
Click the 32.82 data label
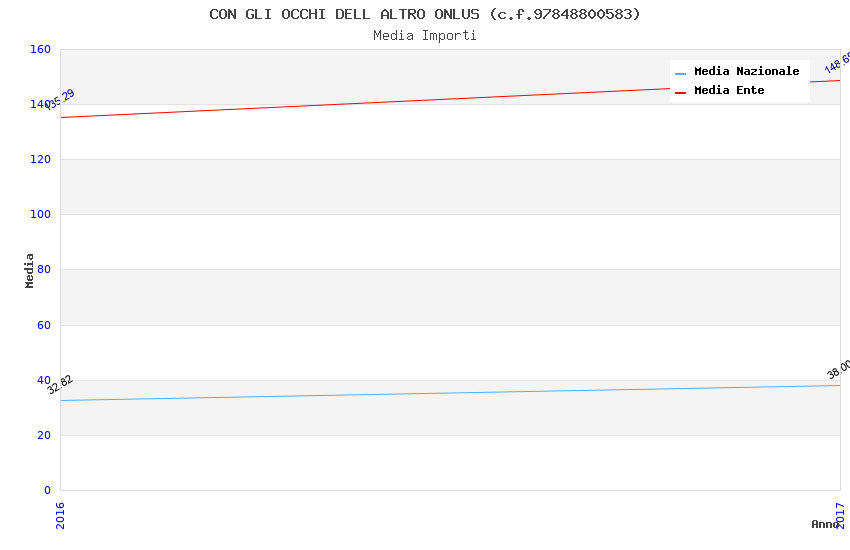click(60, 384)
